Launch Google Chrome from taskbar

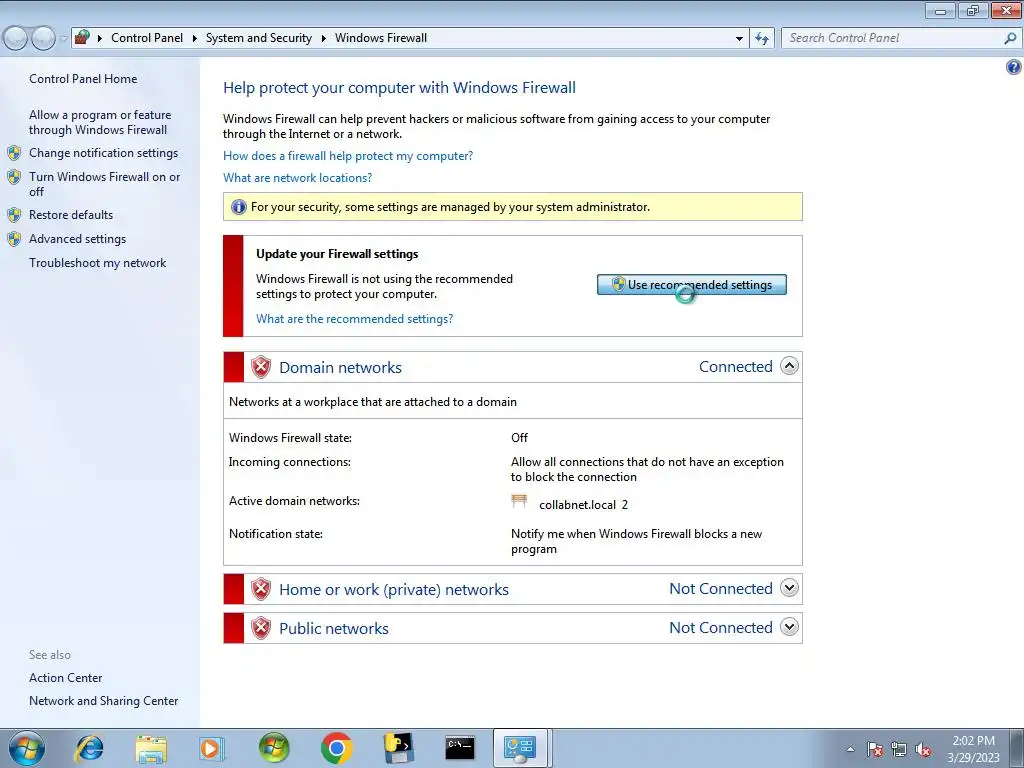[336, 748]
